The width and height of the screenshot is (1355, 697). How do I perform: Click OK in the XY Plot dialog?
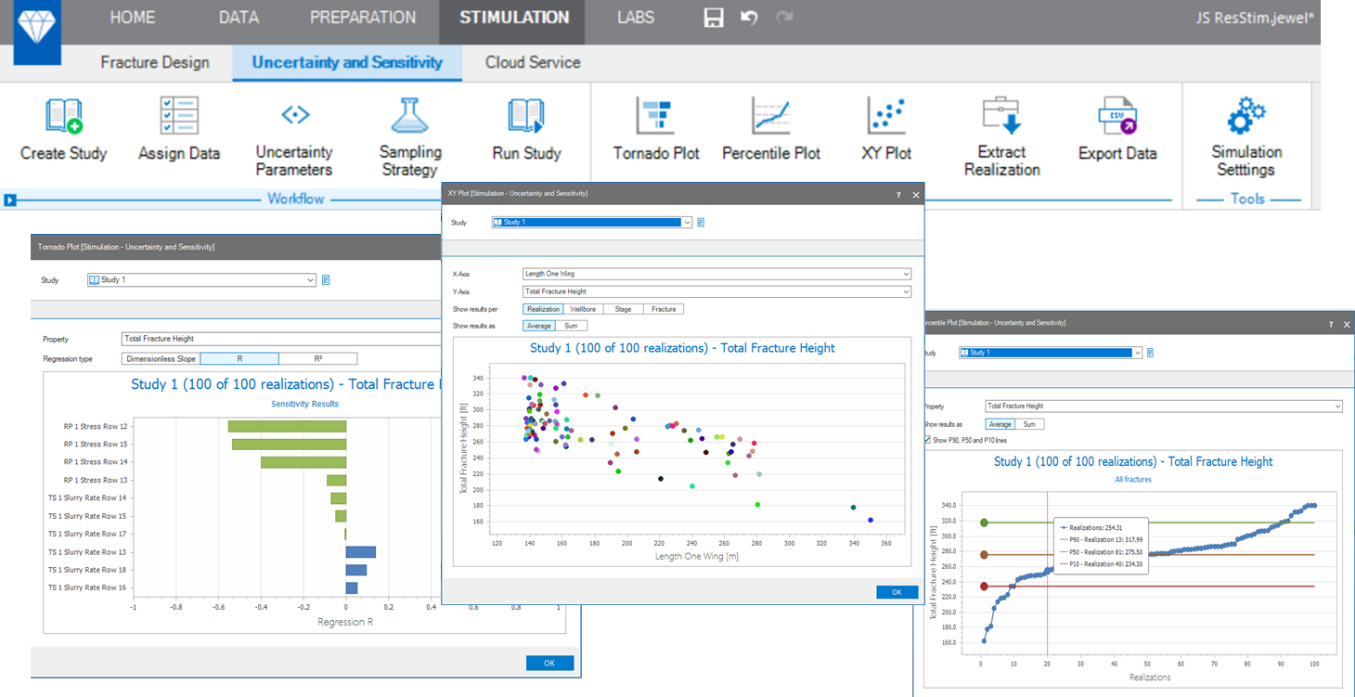(x=896, y=592)
